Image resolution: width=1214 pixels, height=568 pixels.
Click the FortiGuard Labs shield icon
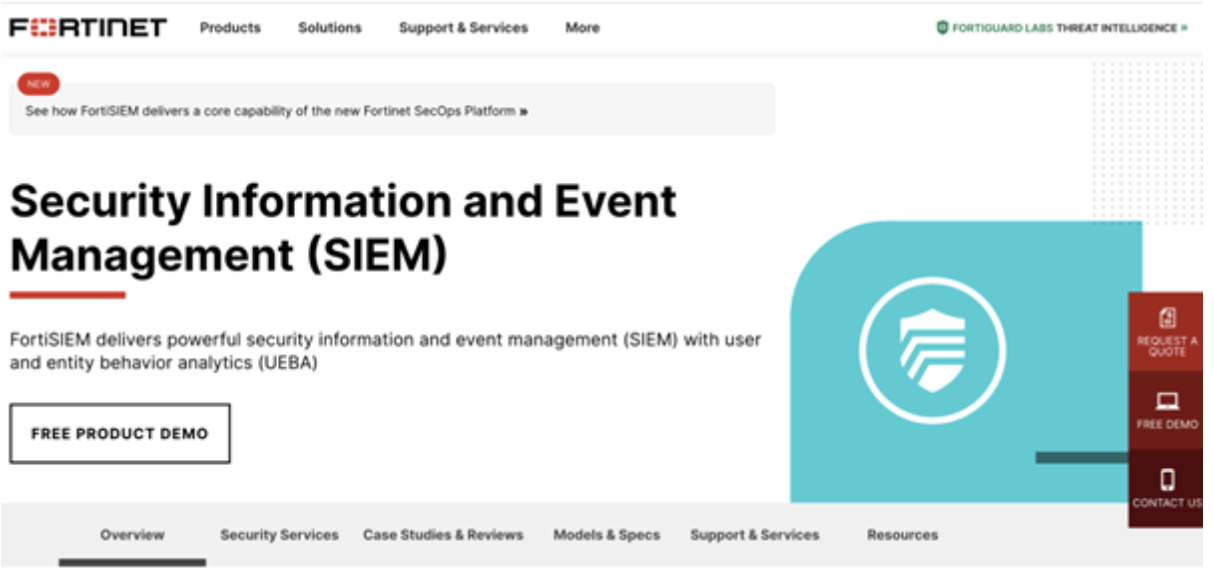click(941, 28)
